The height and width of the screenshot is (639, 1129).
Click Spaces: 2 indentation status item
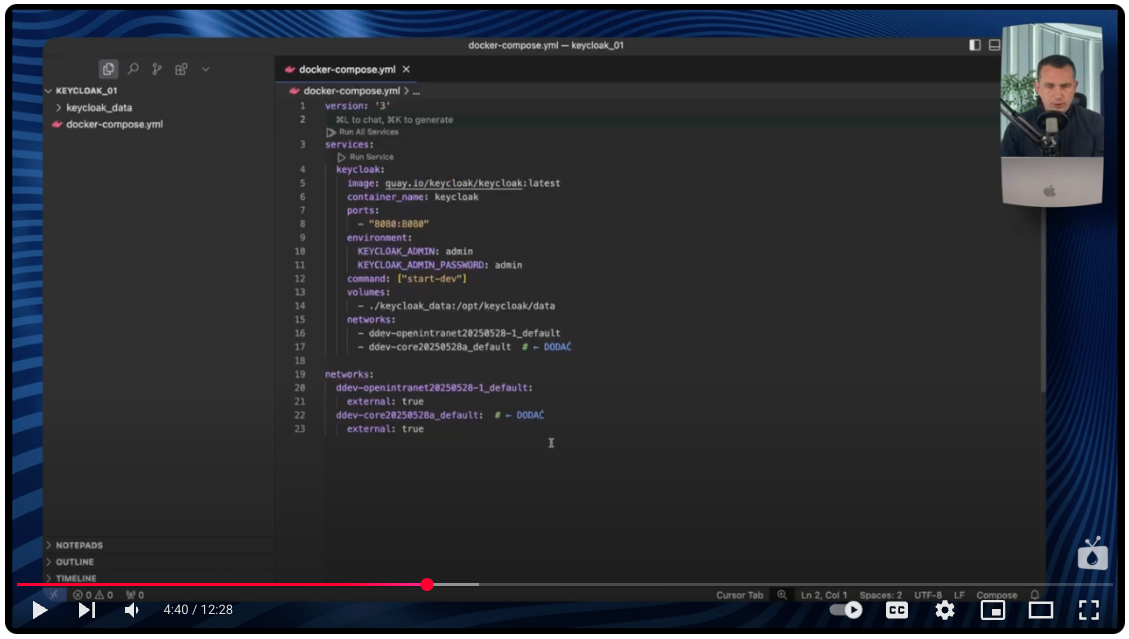(881, 595)
